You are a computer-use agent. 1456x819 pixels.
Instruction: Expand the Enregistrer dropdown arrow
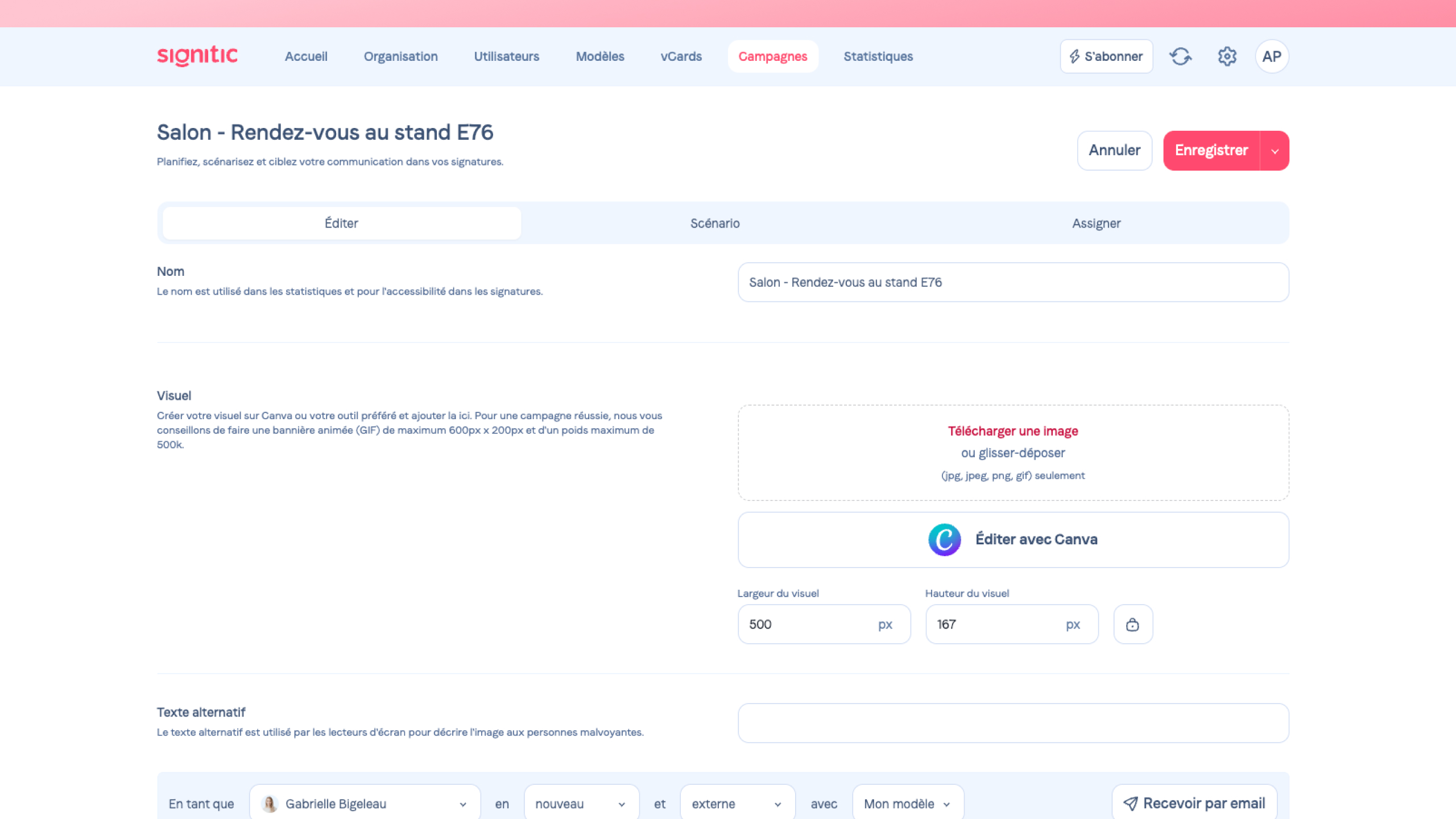point(1275,151)
